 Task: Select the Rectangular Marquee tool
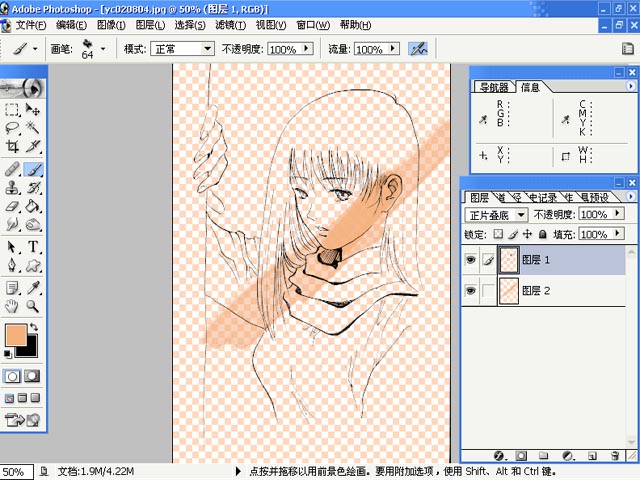click(12, 109)
